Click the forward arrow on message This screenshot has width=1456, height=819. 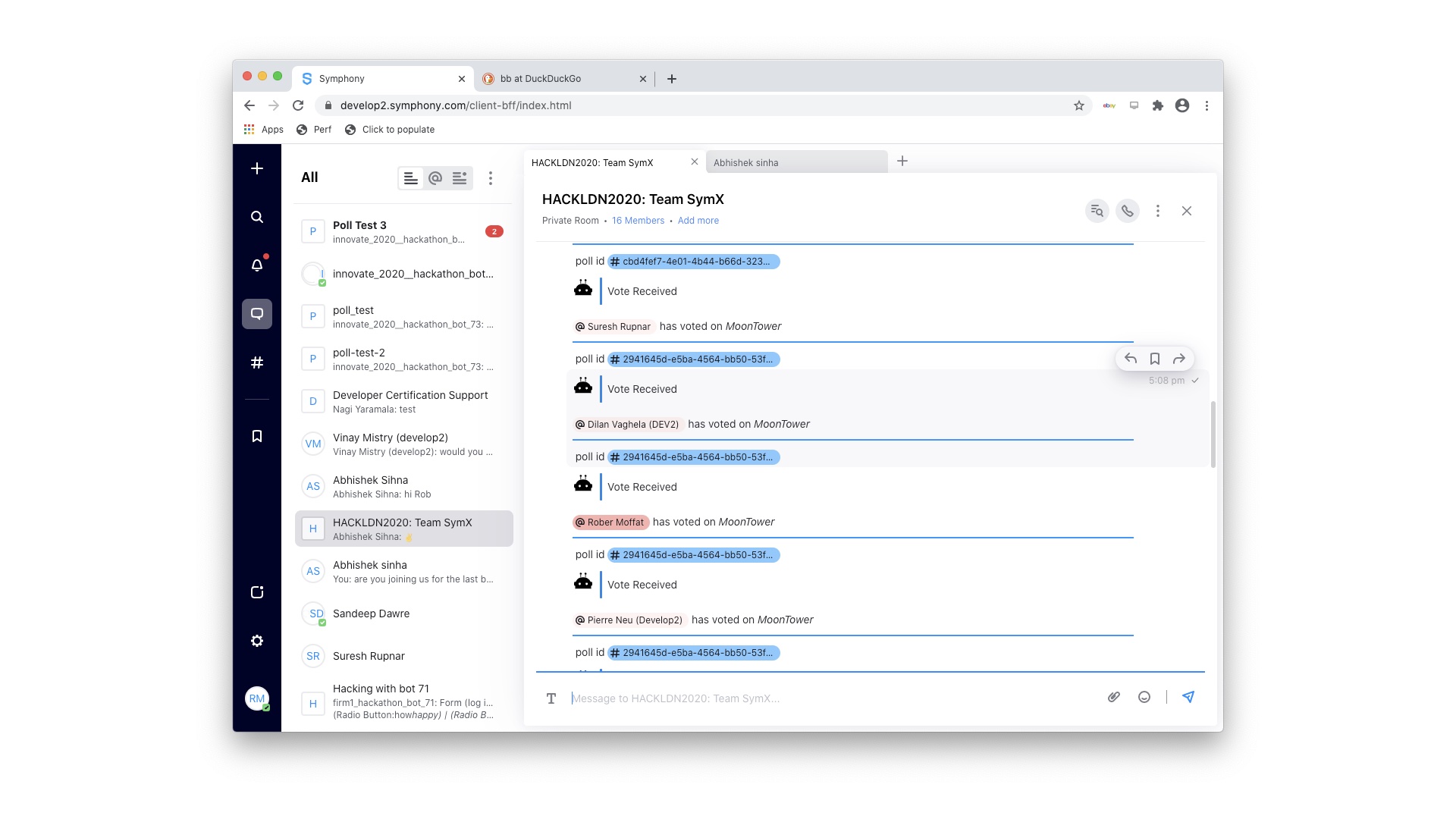1179,358
